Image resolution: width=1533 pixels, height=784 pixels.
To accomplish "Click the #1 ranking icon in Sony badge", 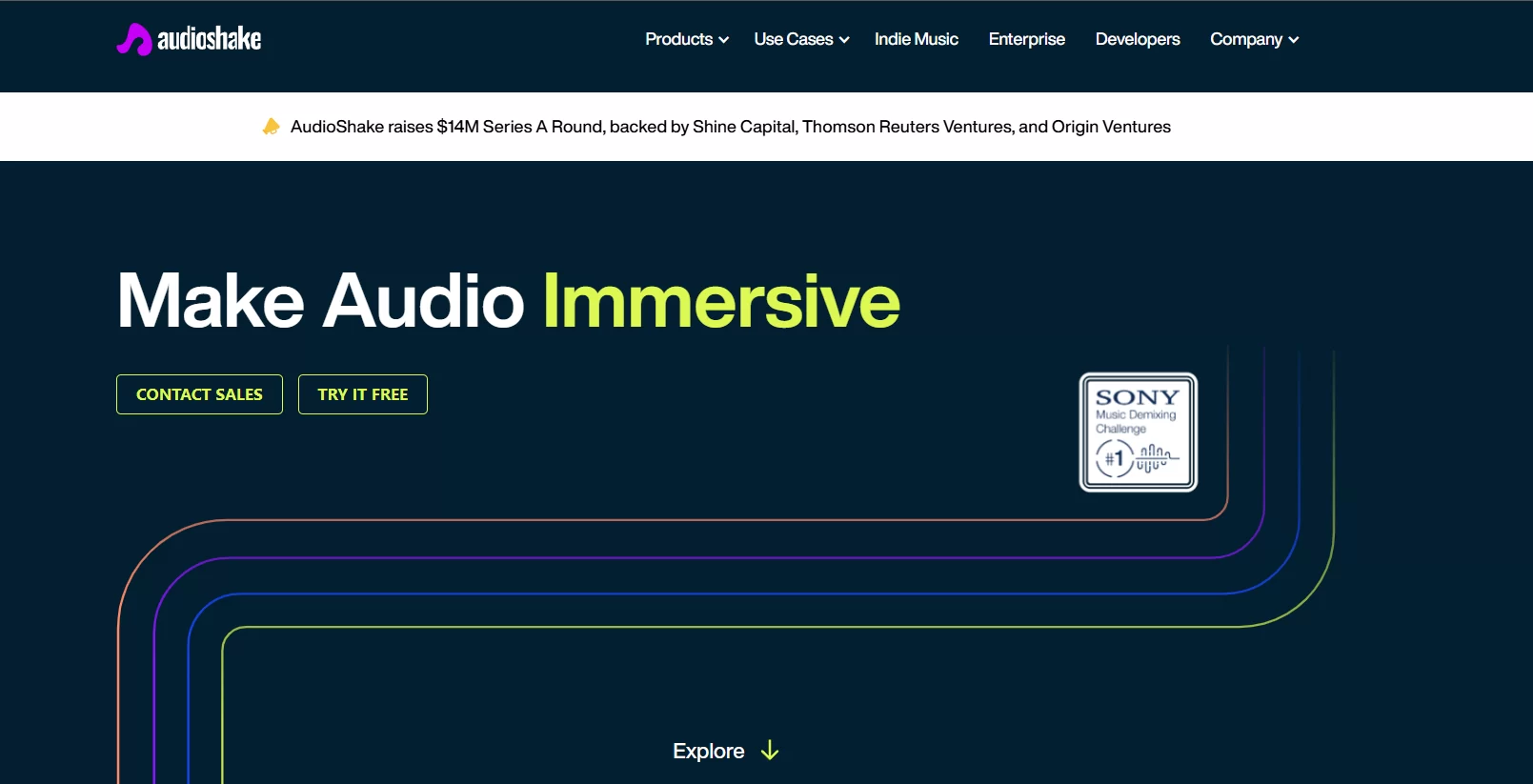I will [x=1114, y=459].
